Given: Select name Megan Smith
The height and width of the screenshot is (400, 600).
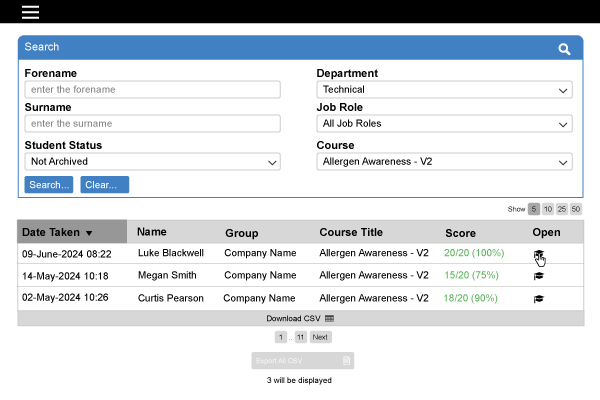Looking at the screenshot, I should (167, 275).
